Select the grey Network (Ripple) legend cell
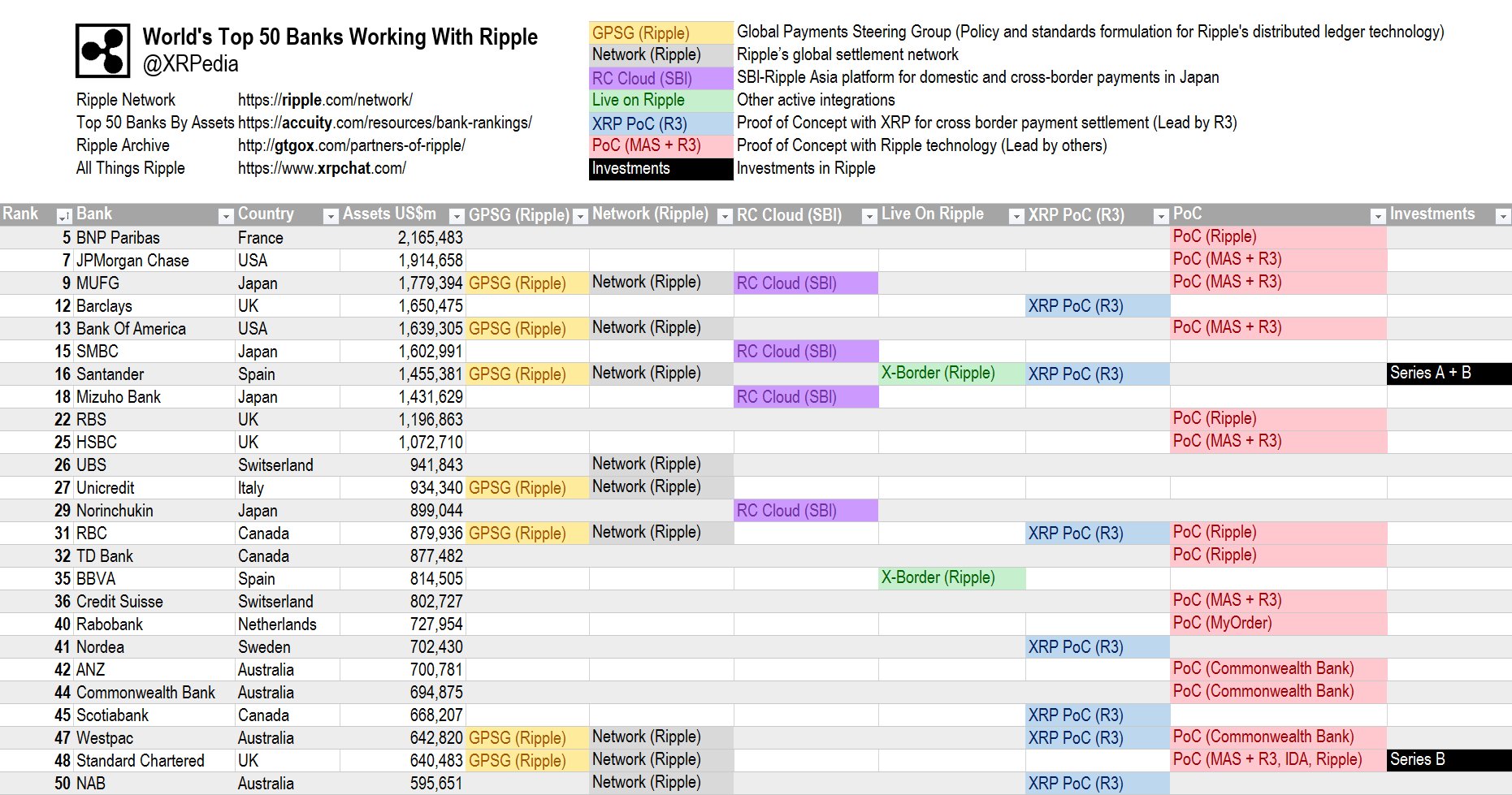Screen dimensions: 1512x795 (x=661, y=54)
